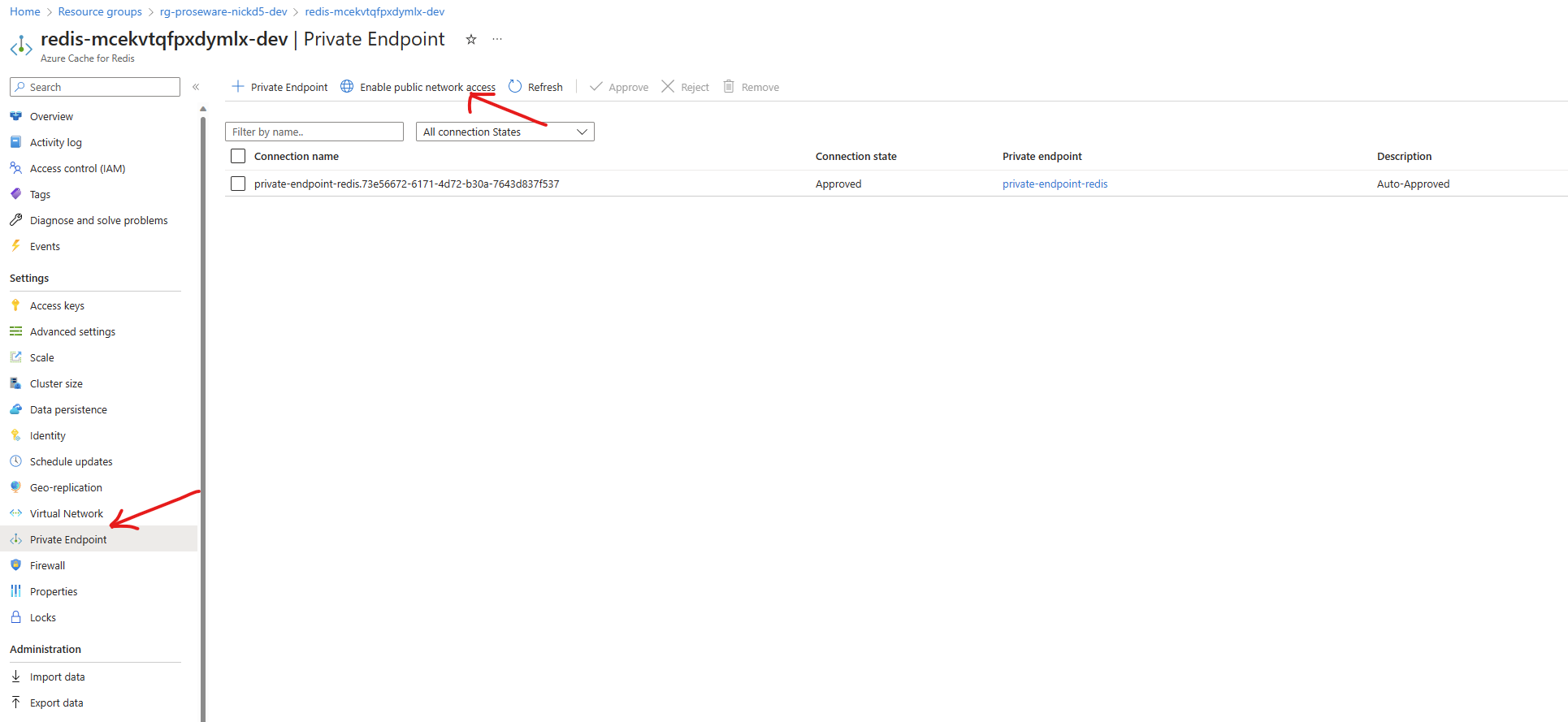Open Geo-replication menu item
Image resolution: width=1568 pixels, height=722 pixels.
(67, 487)
